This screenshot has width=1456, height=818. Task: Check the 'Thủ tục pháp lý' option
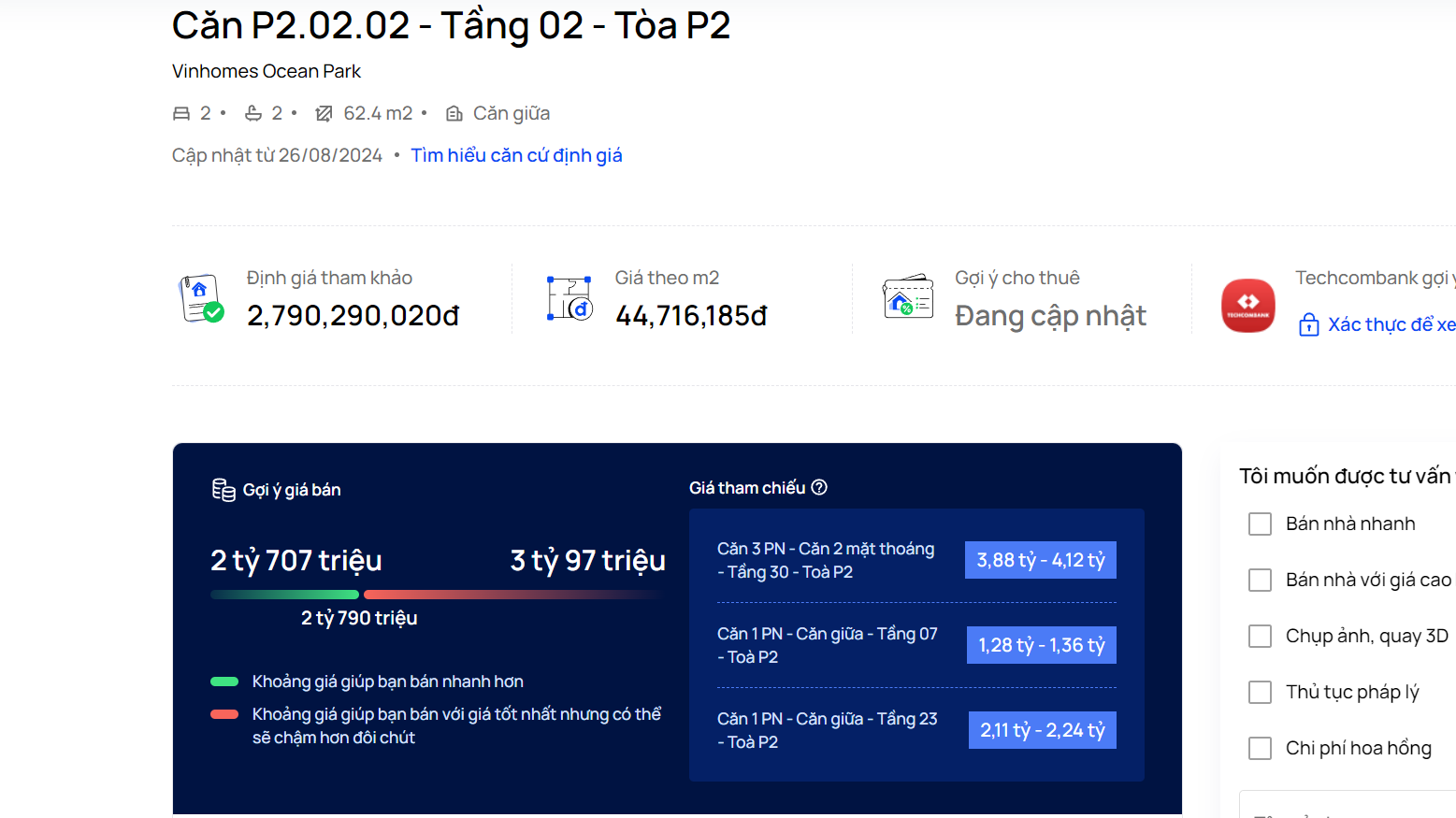tap(1260, 692)
